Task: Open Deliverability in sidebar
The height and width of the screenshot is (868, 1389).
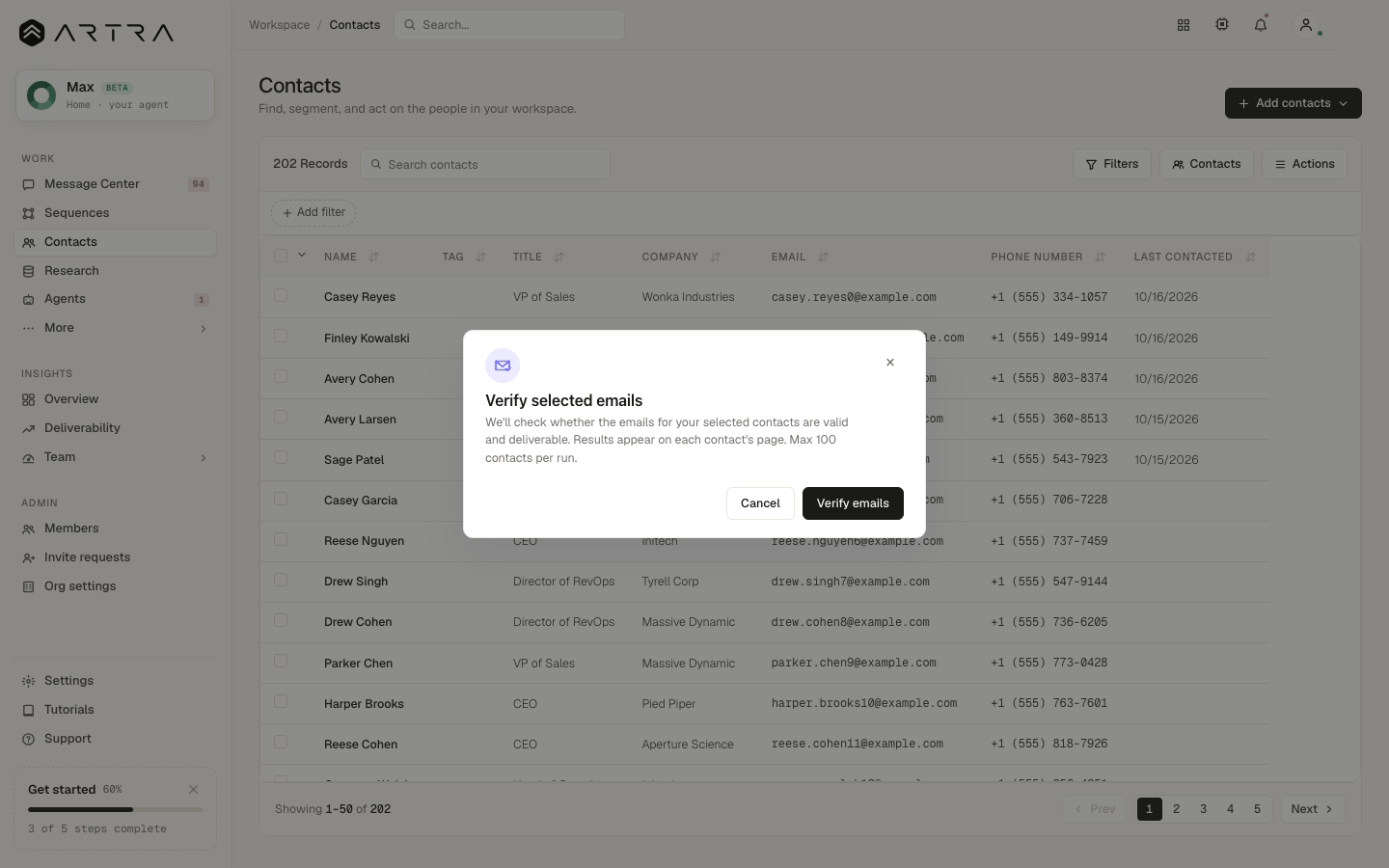Action: [x=115, y=428]
